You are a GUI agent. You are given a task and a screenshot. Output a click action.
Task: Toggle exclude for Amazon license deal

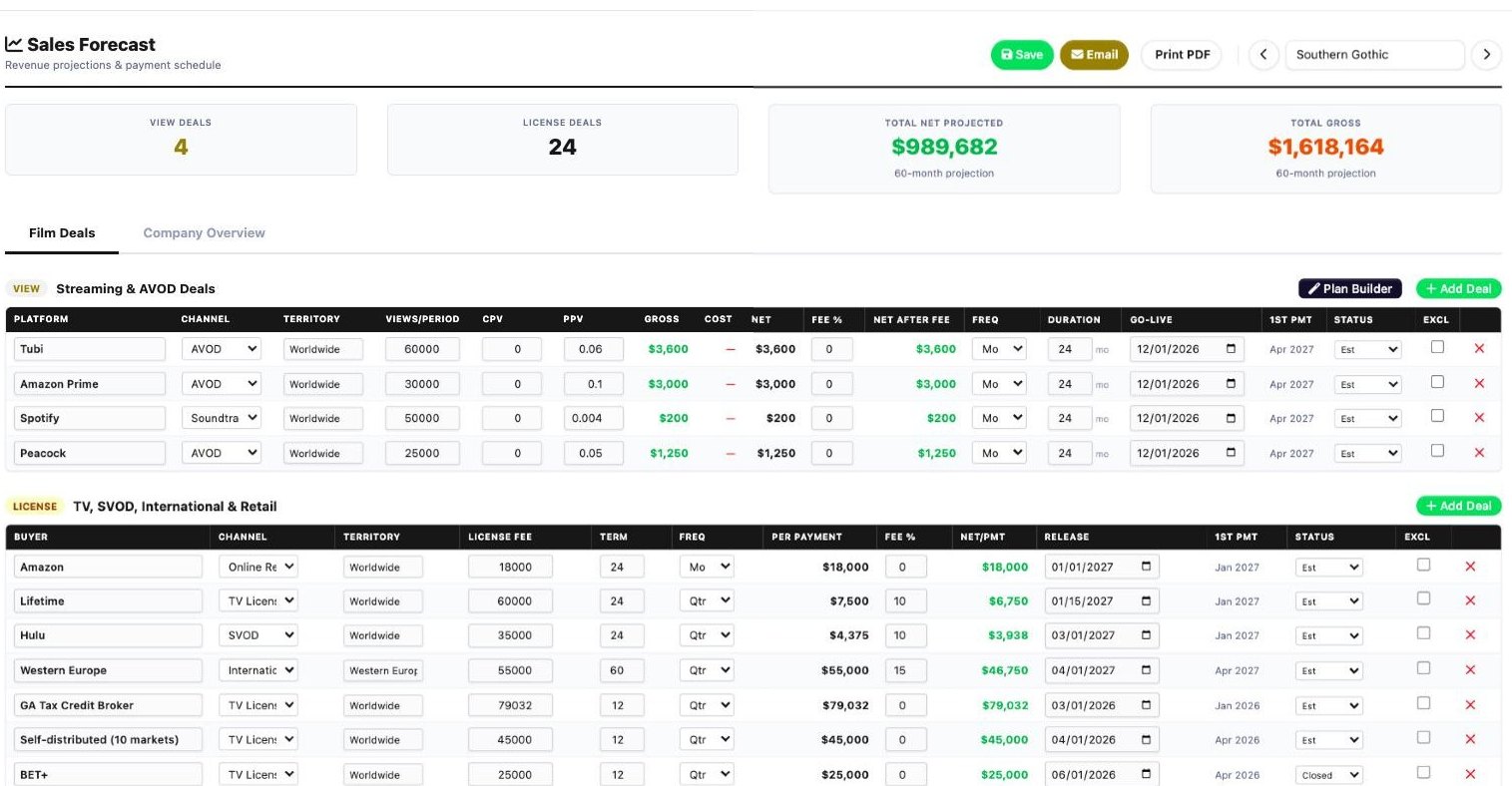pos(1423,565)
